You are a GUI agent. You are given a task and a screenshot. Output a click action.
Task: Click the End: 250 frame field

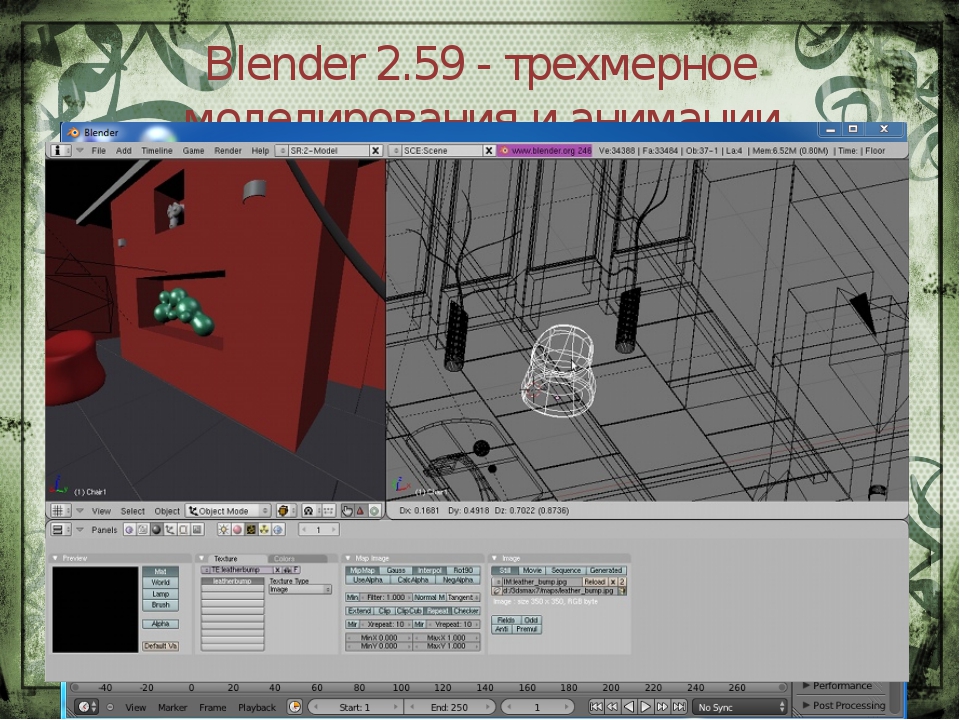(449, 707)
